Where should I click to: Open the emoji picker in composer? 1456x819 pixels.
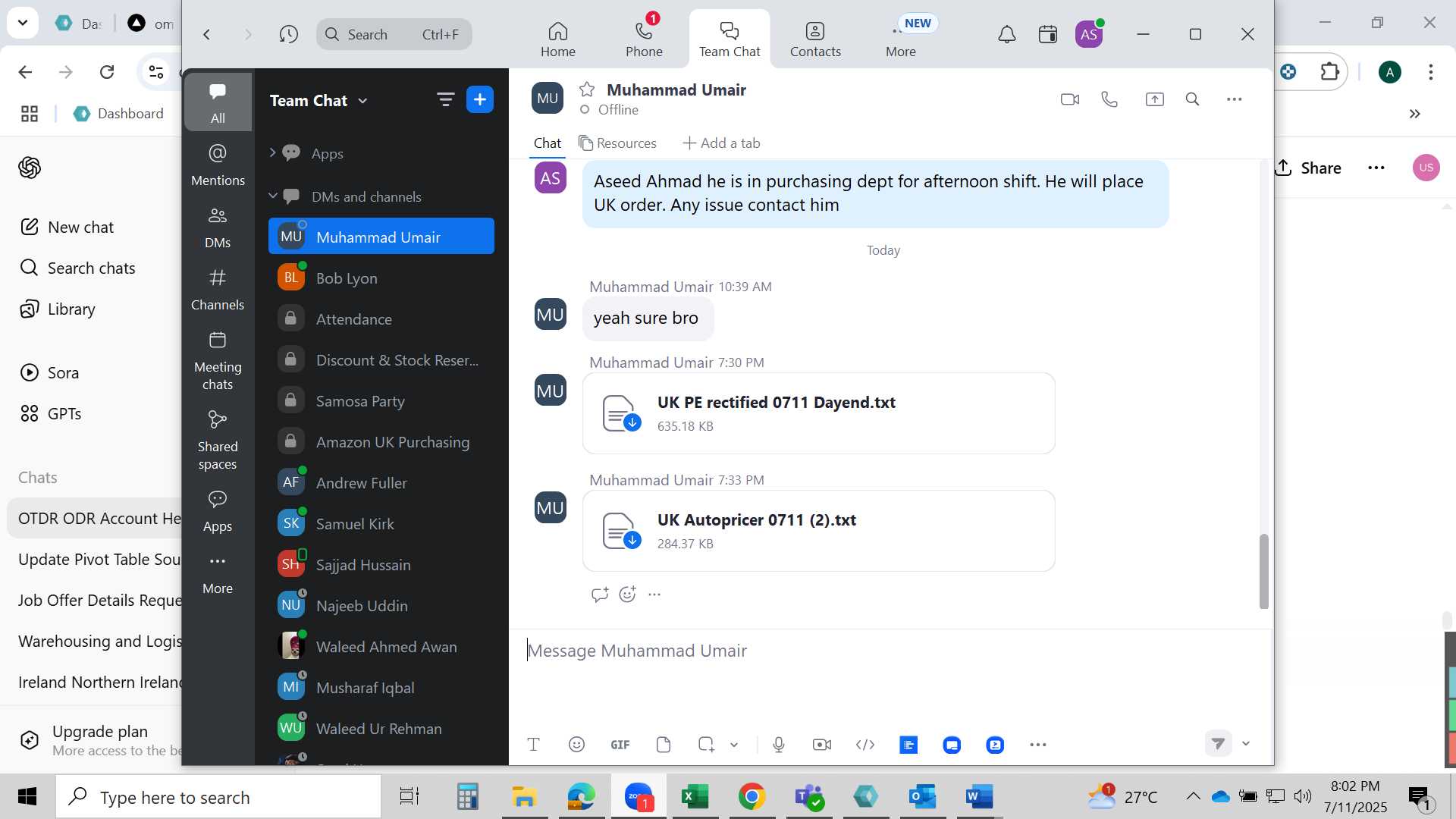pos(576,745)
